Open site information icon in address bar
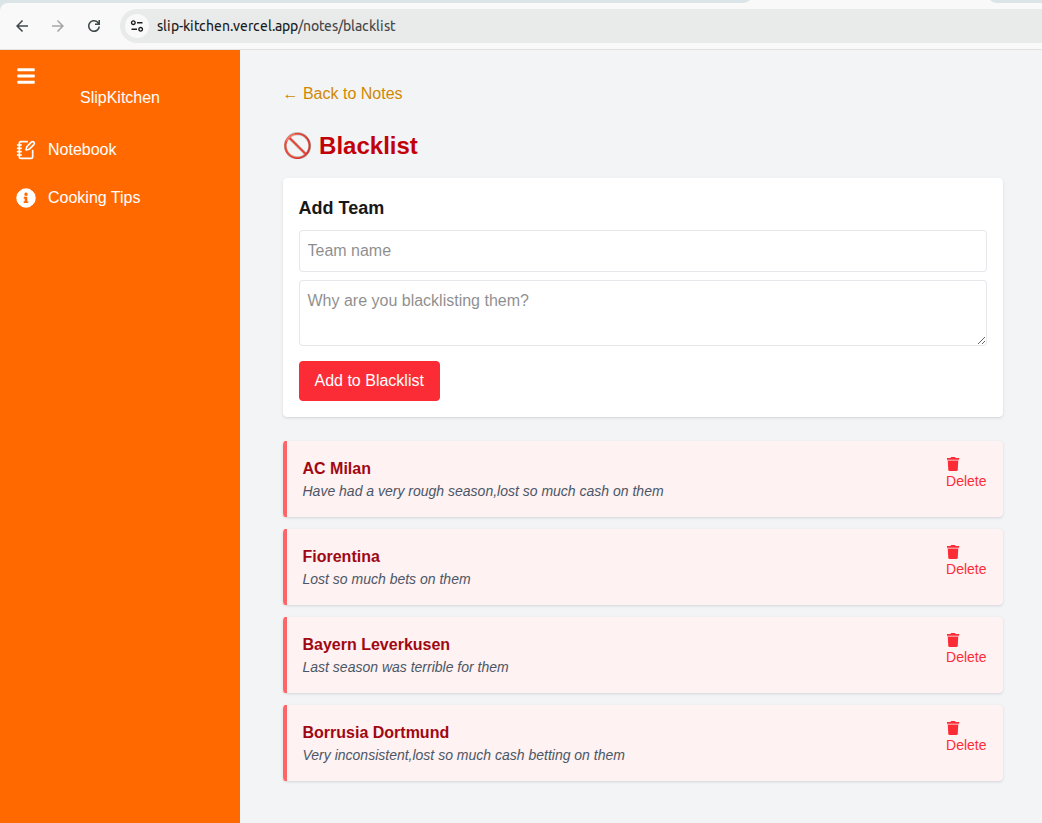Viewport: 1042px width, 823px height. (137, 26)
